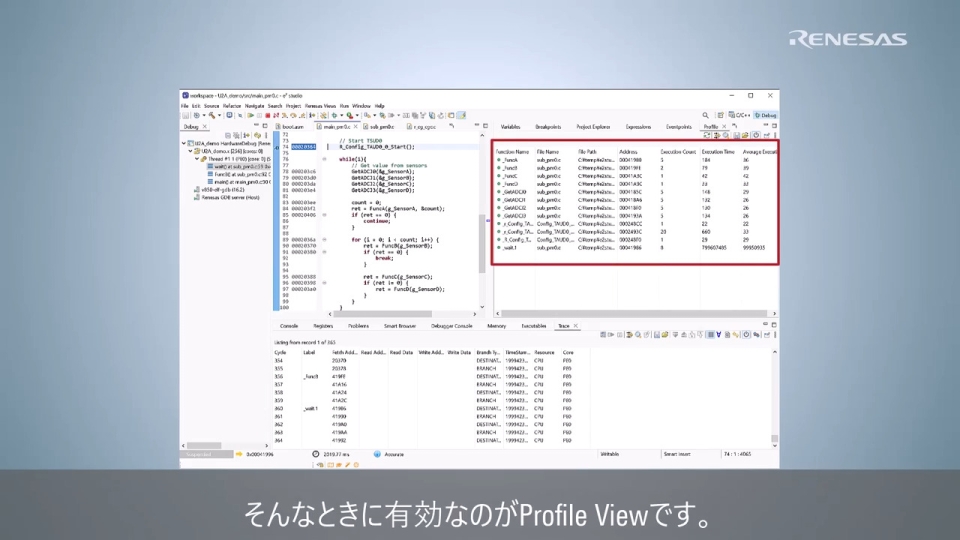Switch to the C/C++ perspective

click(739, 115)
